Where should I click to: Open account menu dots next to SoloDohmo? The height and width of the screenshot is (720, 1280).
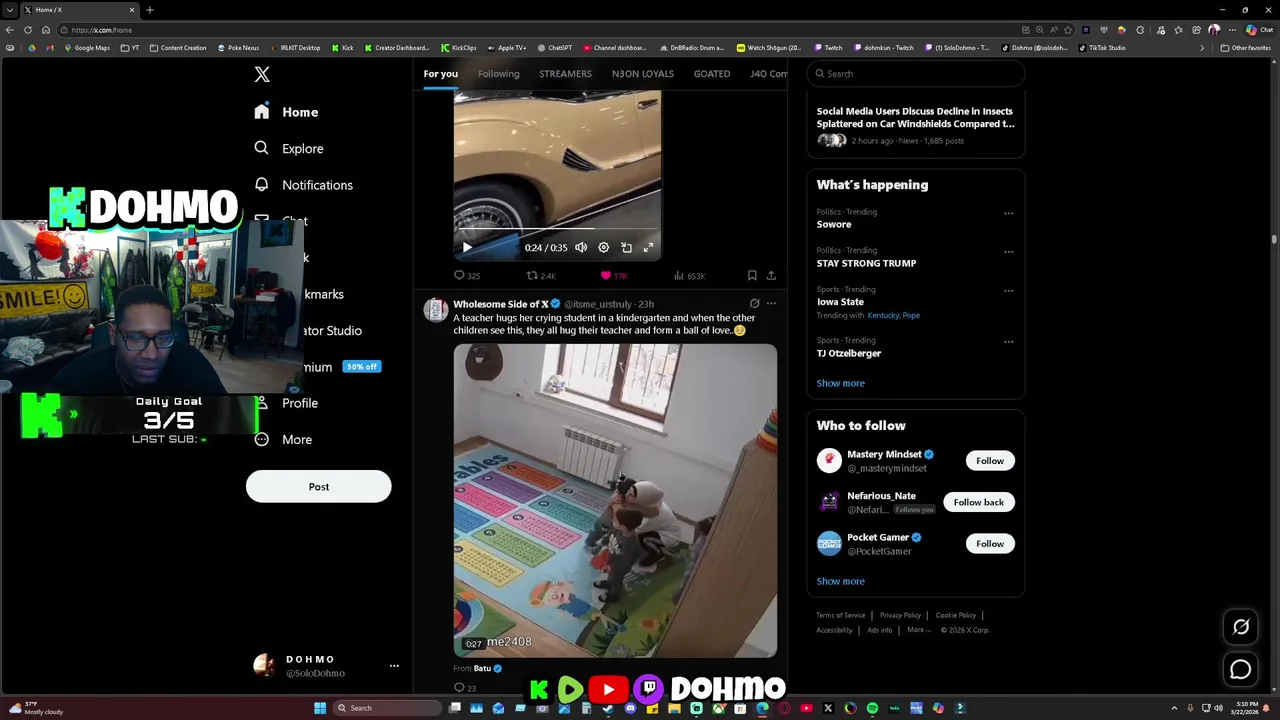pyautogui.click(x=394, y=666)
